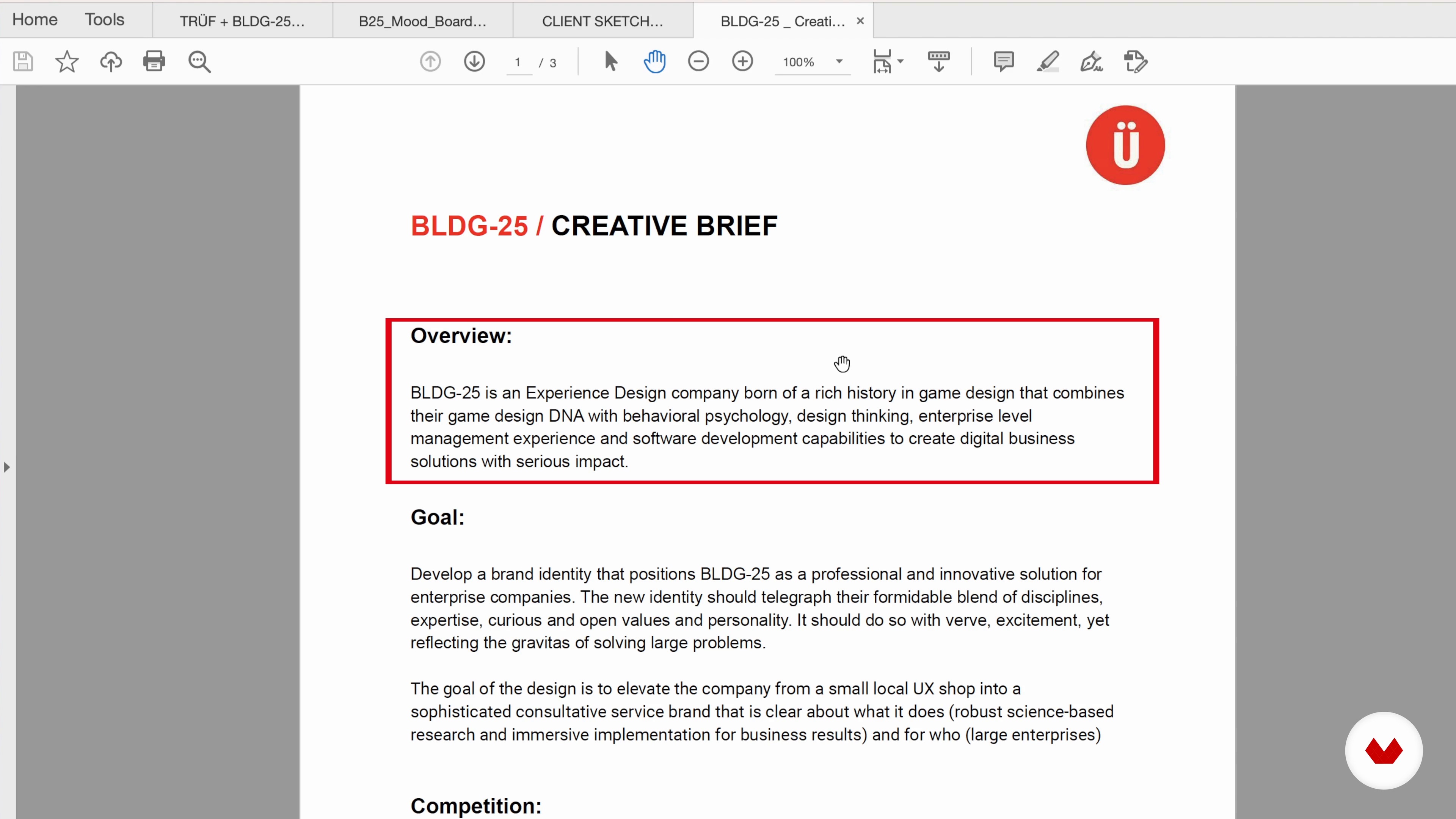1456x819 pixels.
Task: Click the red chevron logo badge
Action: [1384, 751]
